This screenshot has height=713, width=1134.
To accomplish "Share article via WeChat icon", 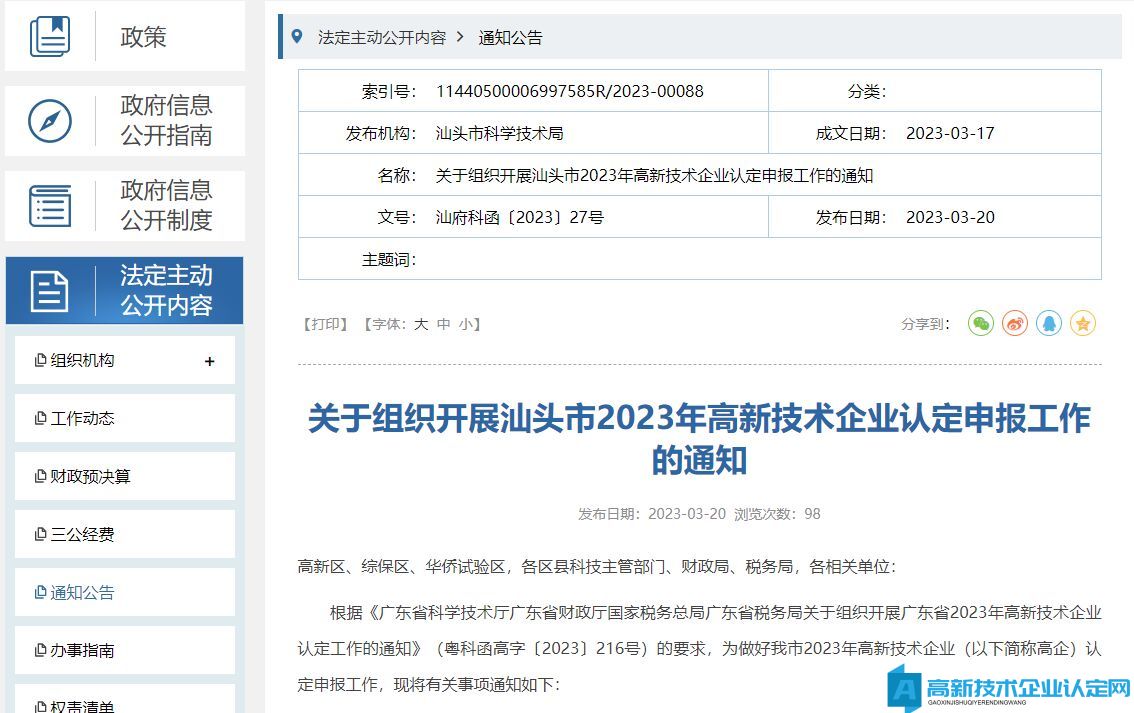I will [x=981, y=323].
